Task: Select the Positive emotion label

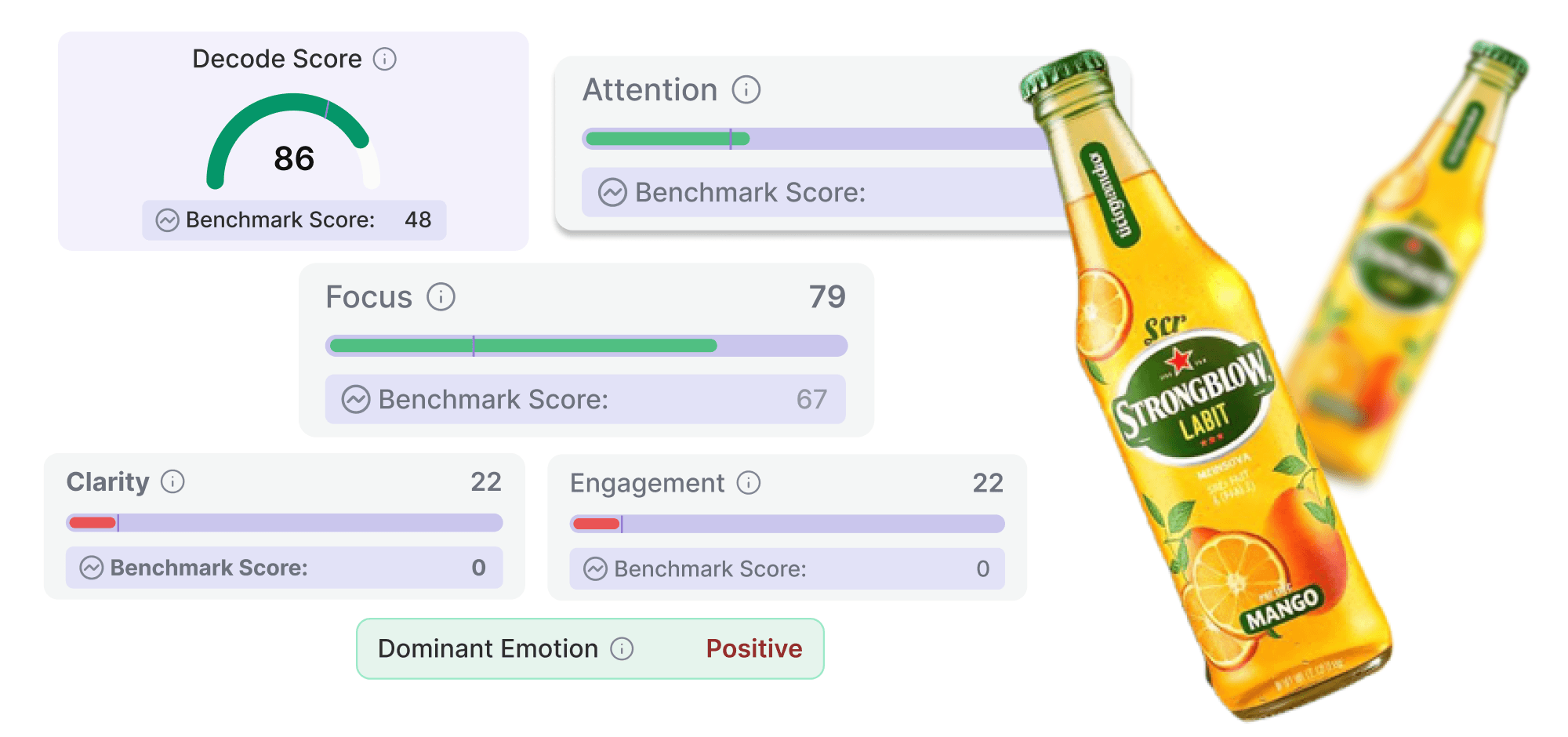Action: (753, 648)
